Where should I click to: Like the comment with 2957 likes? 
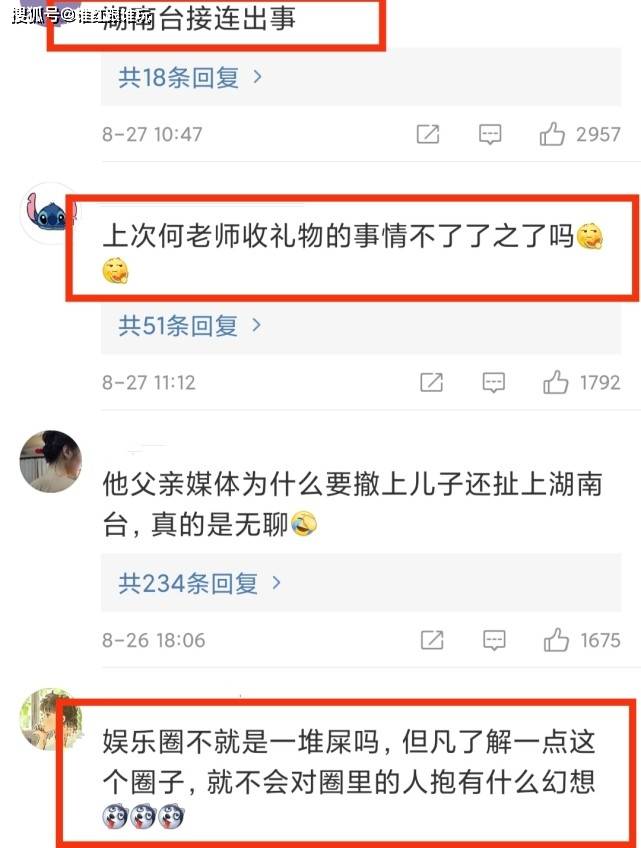[552, 134]
